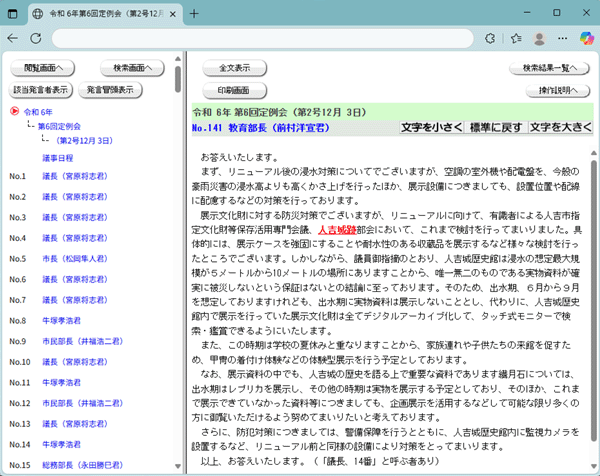Open No.1 議長(宮原将志君) statement
This screenshot has width=600, height=476.
pos(75,176)
